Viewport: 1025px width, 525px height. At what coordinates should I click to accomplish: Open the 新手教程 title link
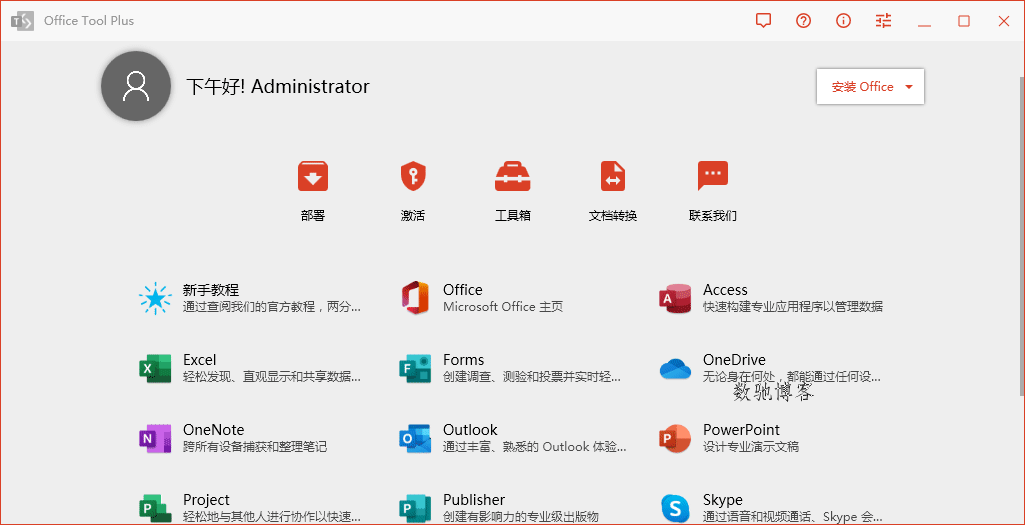point(210,290)
